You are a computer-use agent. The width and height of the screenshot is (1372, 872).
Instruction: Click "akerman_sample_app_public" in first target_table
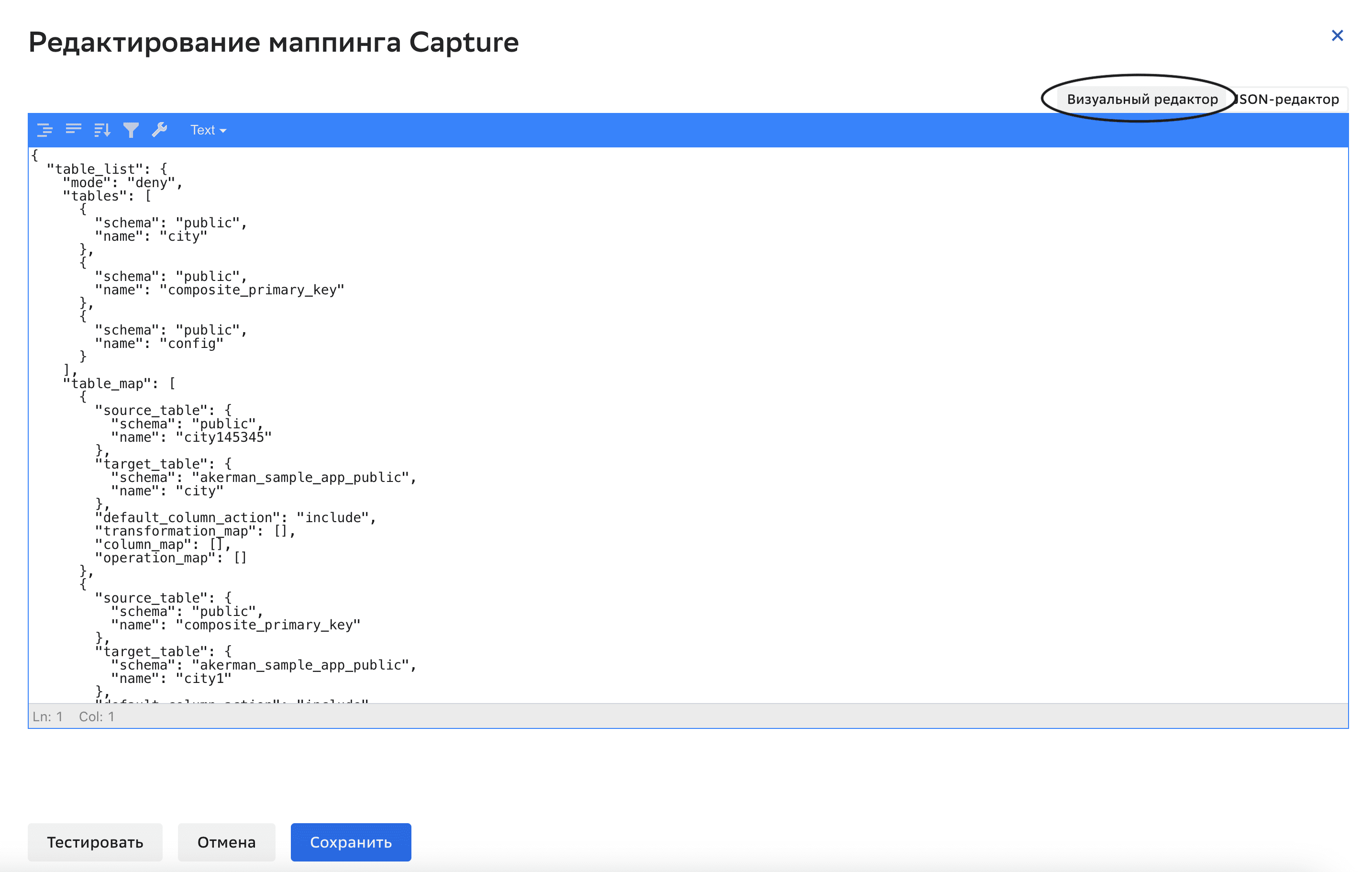tap(301, 478)
